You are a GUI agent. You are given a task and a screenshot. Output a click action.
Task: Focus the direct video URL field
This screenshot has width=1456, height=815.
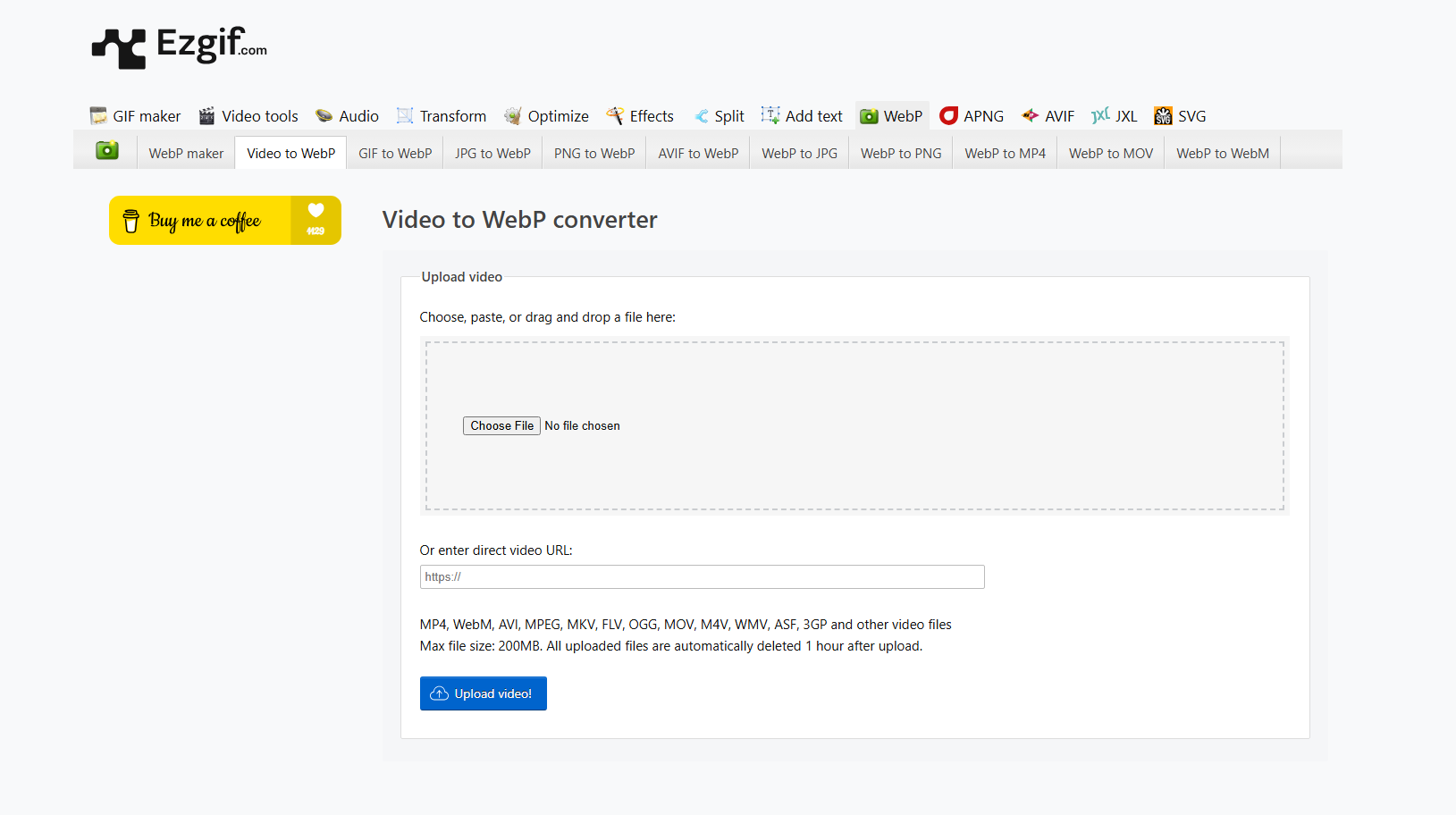[x=703, y=576]
